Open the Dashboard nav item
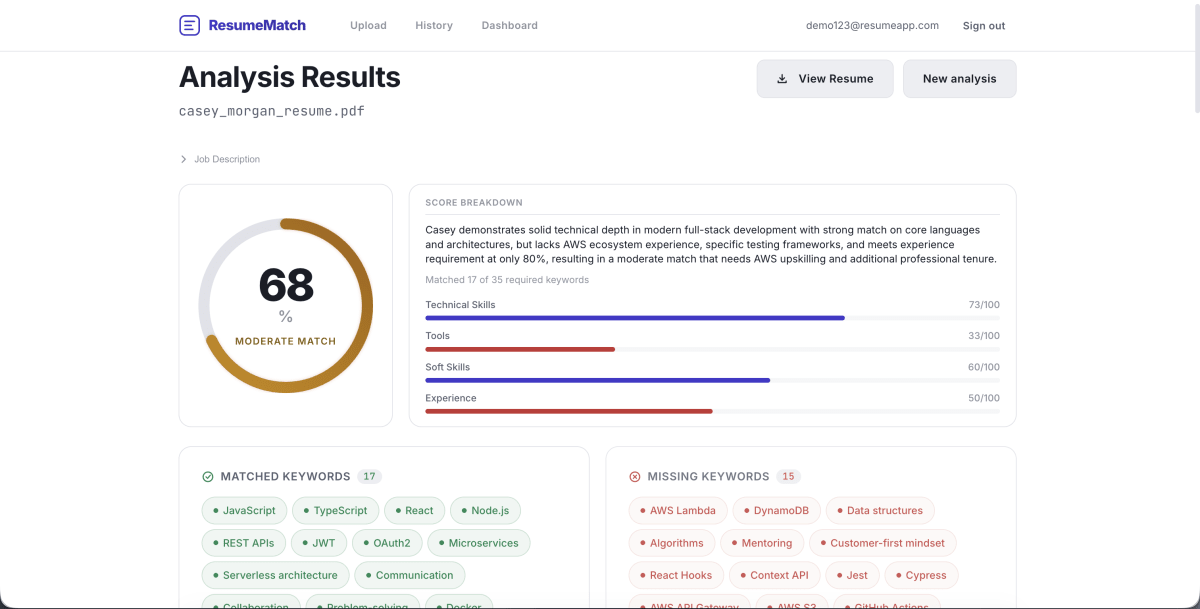Image resolution: width=1200 pixels, height=609 pixels. point(509,26)
